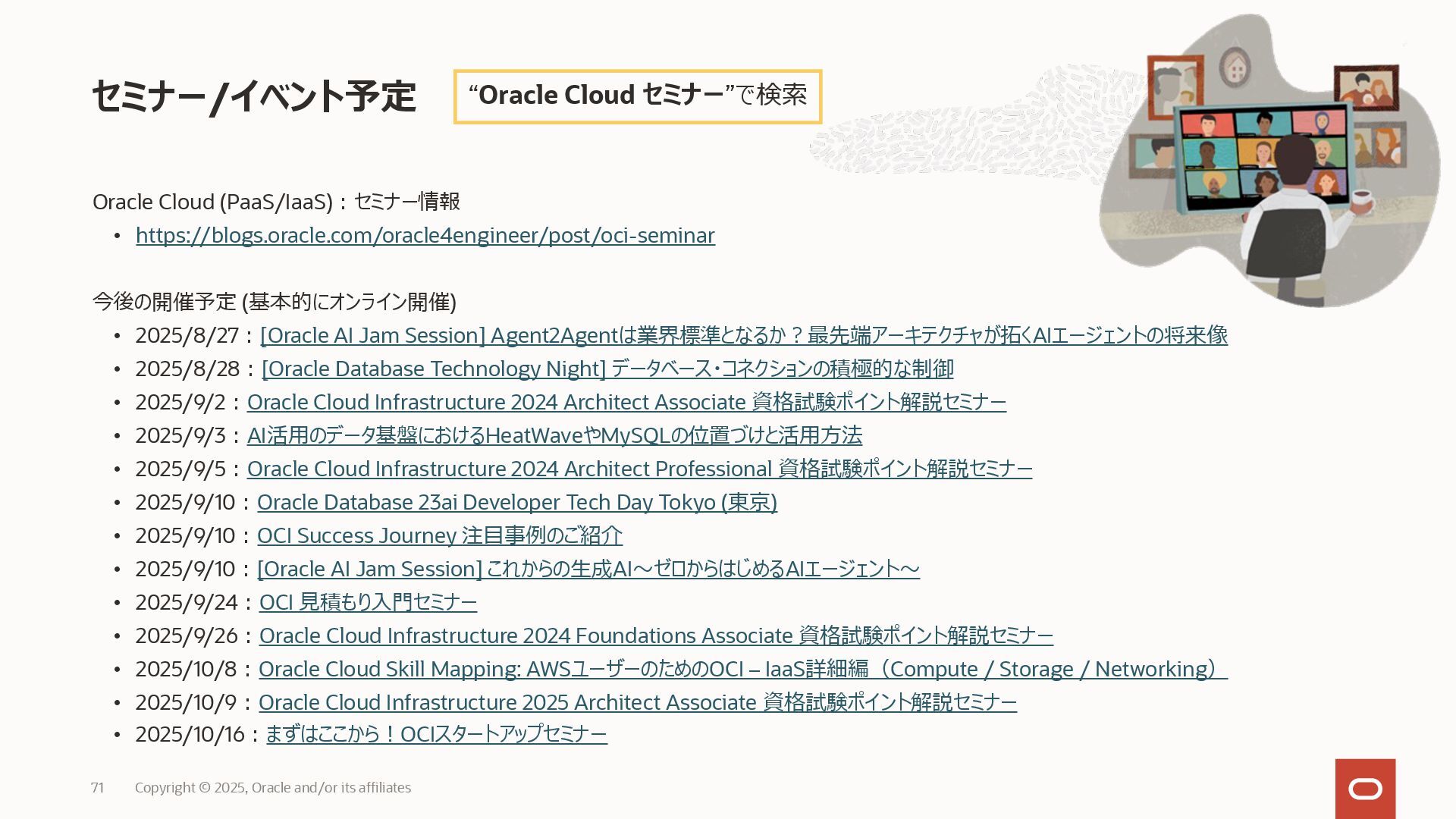Click the slide page number 71

[97, 788]
